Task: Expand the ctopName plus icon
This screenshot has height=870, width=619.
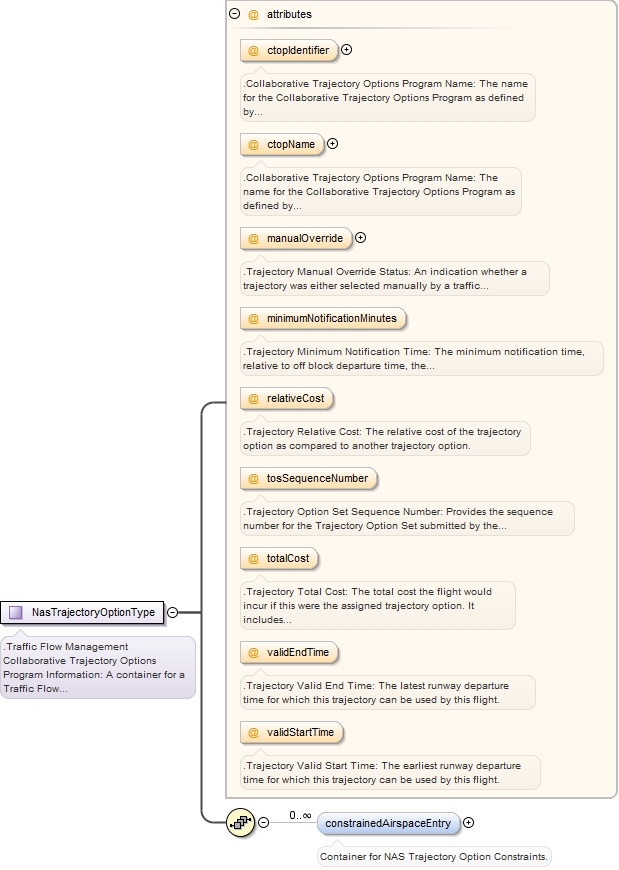Action: (x=333, y=144)
